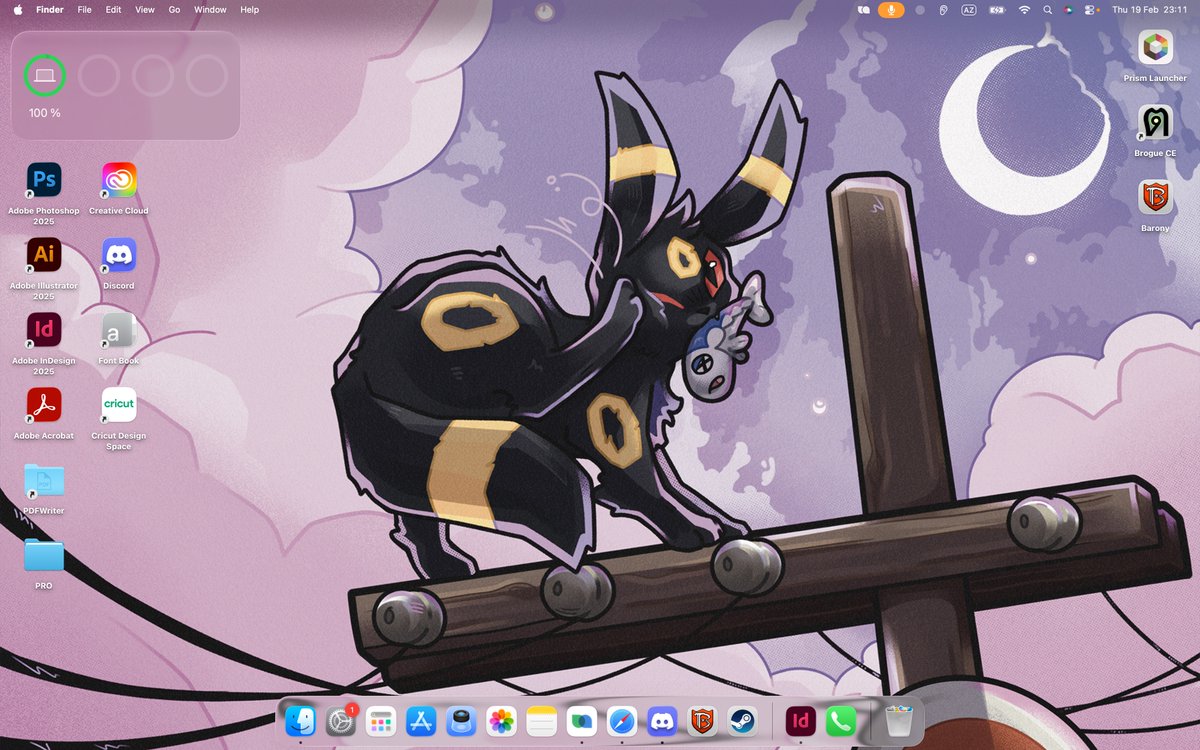Image resolution: width=1200 pixels, height=750 pixels.
Task: Launch the App Store from the Dock
Action: pyautogui.click(x=421, y=721)
